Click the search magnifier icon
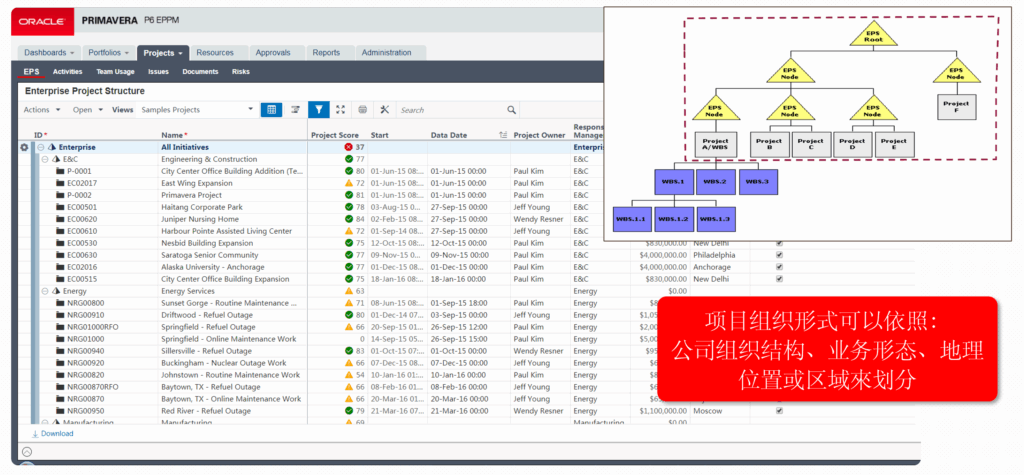This screenshot has height=475, width=1024. click(511, 110)
